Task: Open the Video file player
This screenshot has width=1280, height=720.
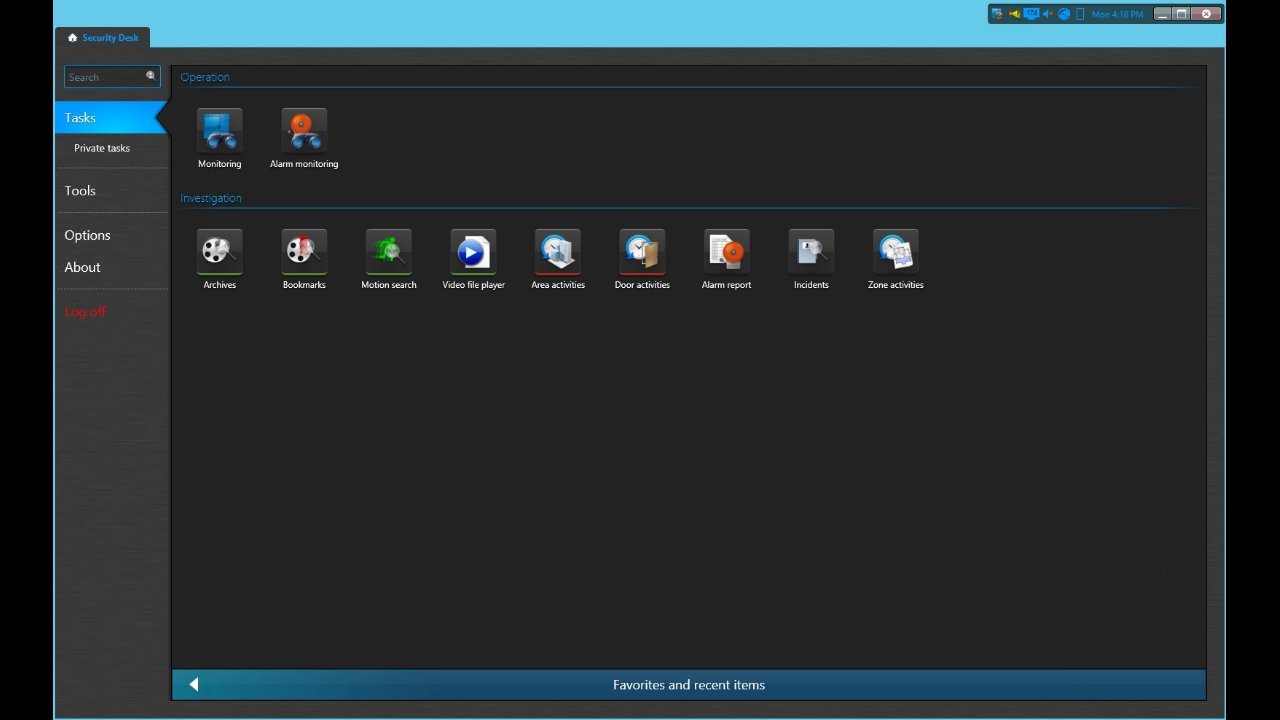Action: coord(473,252)
